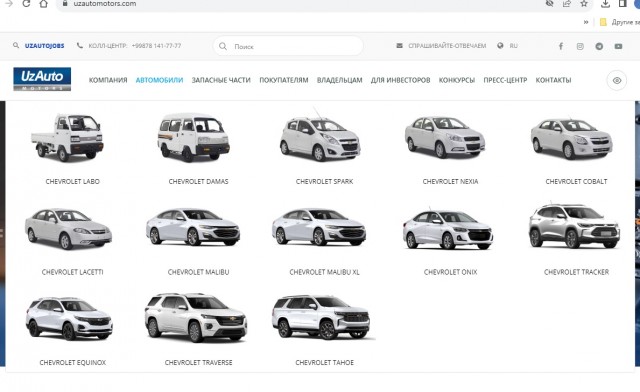Click the call center number +99878 141-77-77
Screen dimensions: 640x392
click(x=156, y=46)
